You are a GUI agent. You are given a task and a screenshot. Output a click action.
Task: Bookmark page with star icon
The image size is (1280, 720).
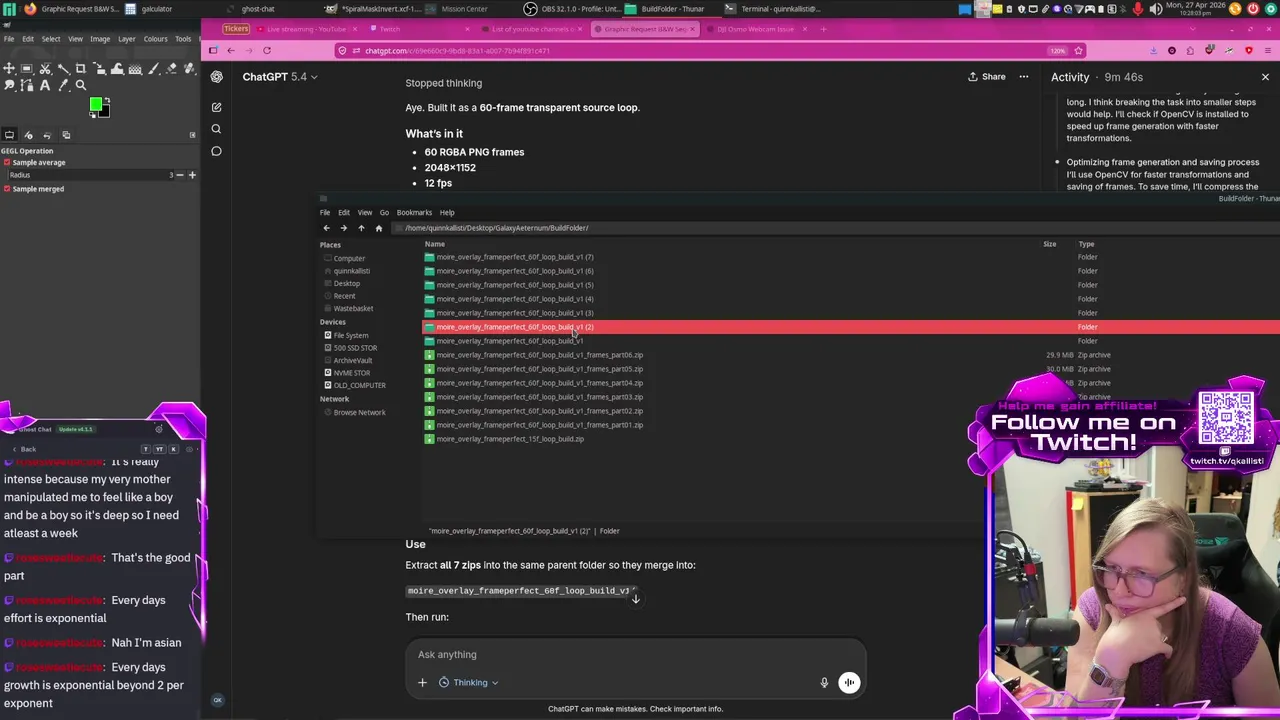click(1079, 50)
